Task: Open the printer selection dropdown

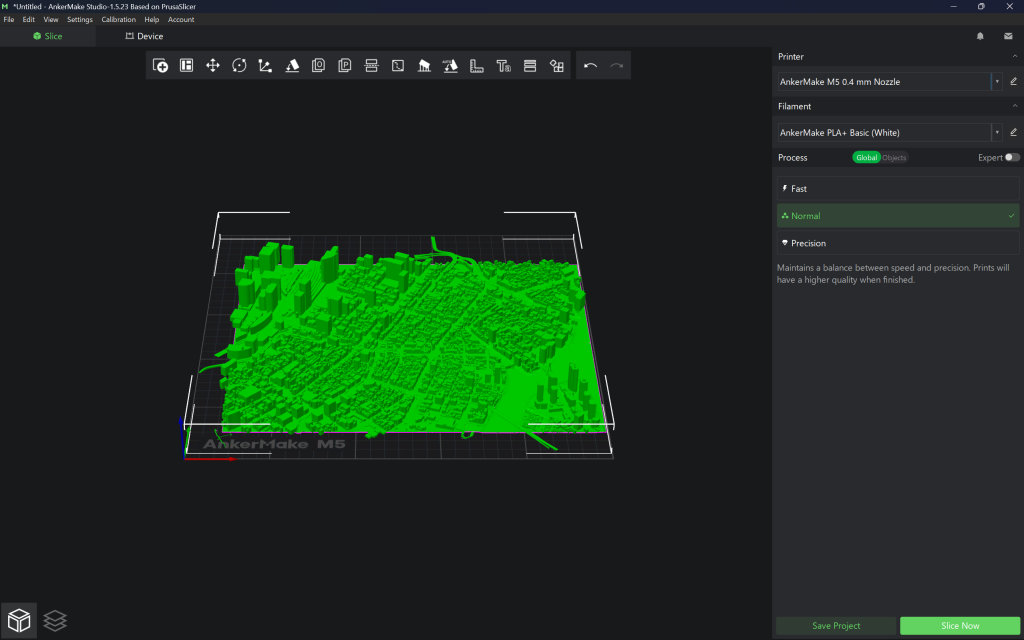Action: point(997,82)
